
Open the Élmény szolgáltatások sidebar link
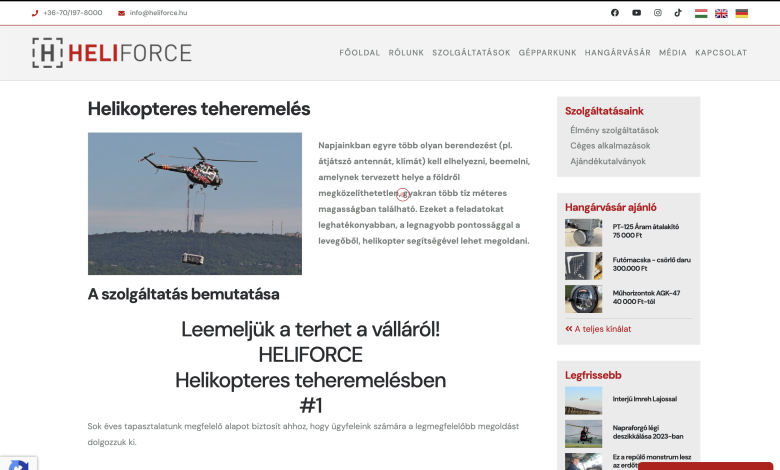click(614, 130)
